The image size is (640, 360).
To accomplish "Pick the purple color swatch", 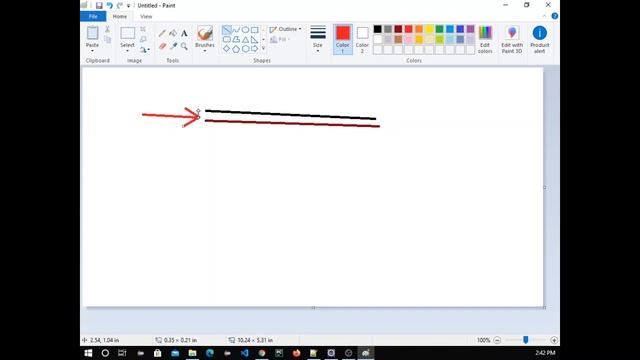I will click(470, 29).
